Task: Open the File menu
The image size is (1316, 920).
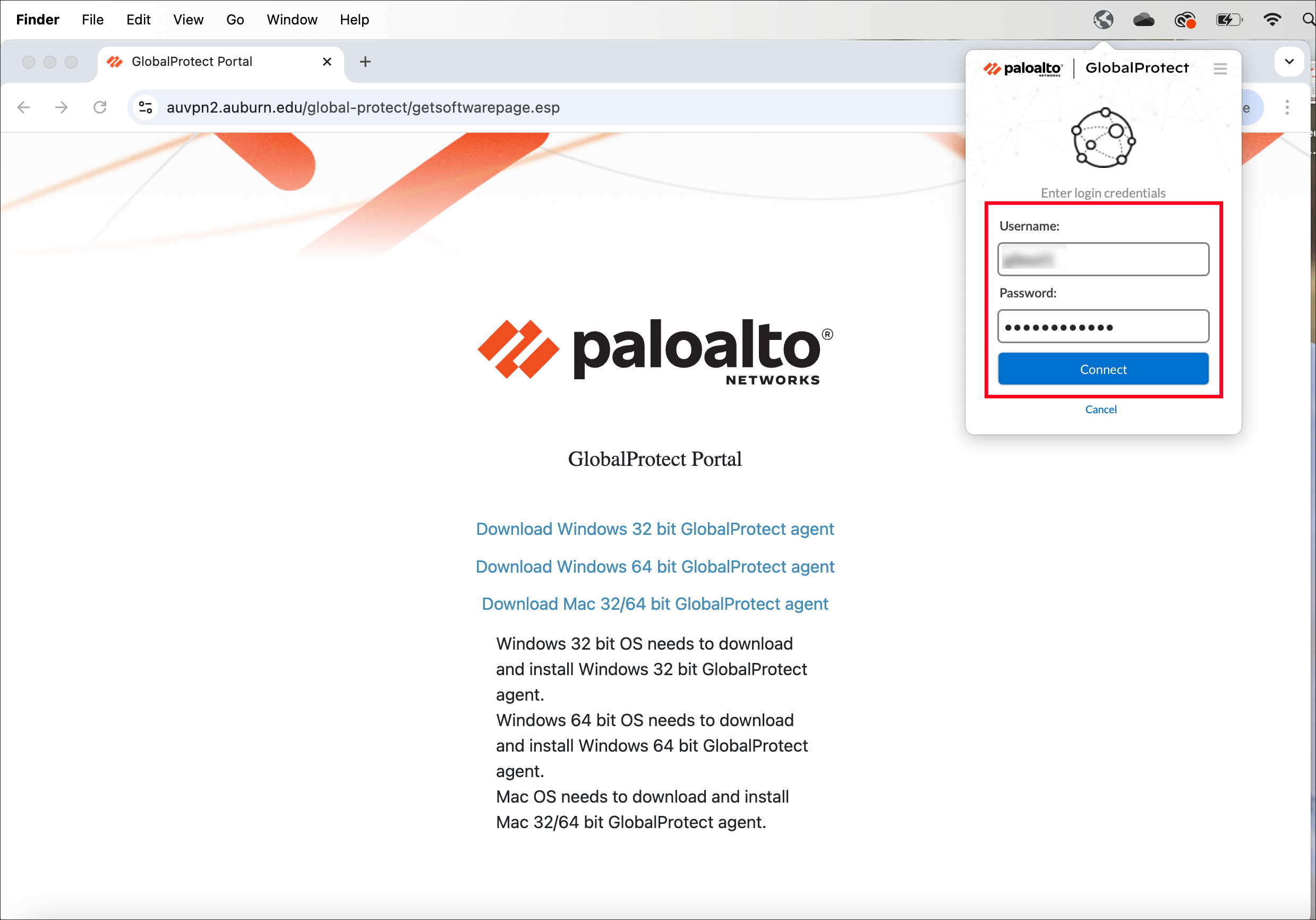Action: [x=92, y=20]
